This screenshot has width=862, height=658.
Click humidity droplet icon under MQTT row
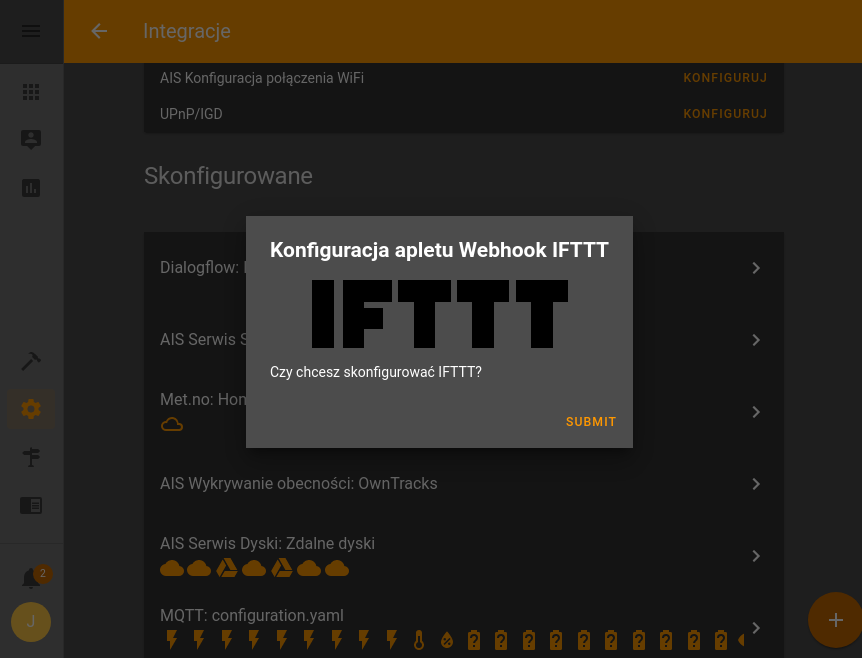pyautogui.click(x=446, y=640)
